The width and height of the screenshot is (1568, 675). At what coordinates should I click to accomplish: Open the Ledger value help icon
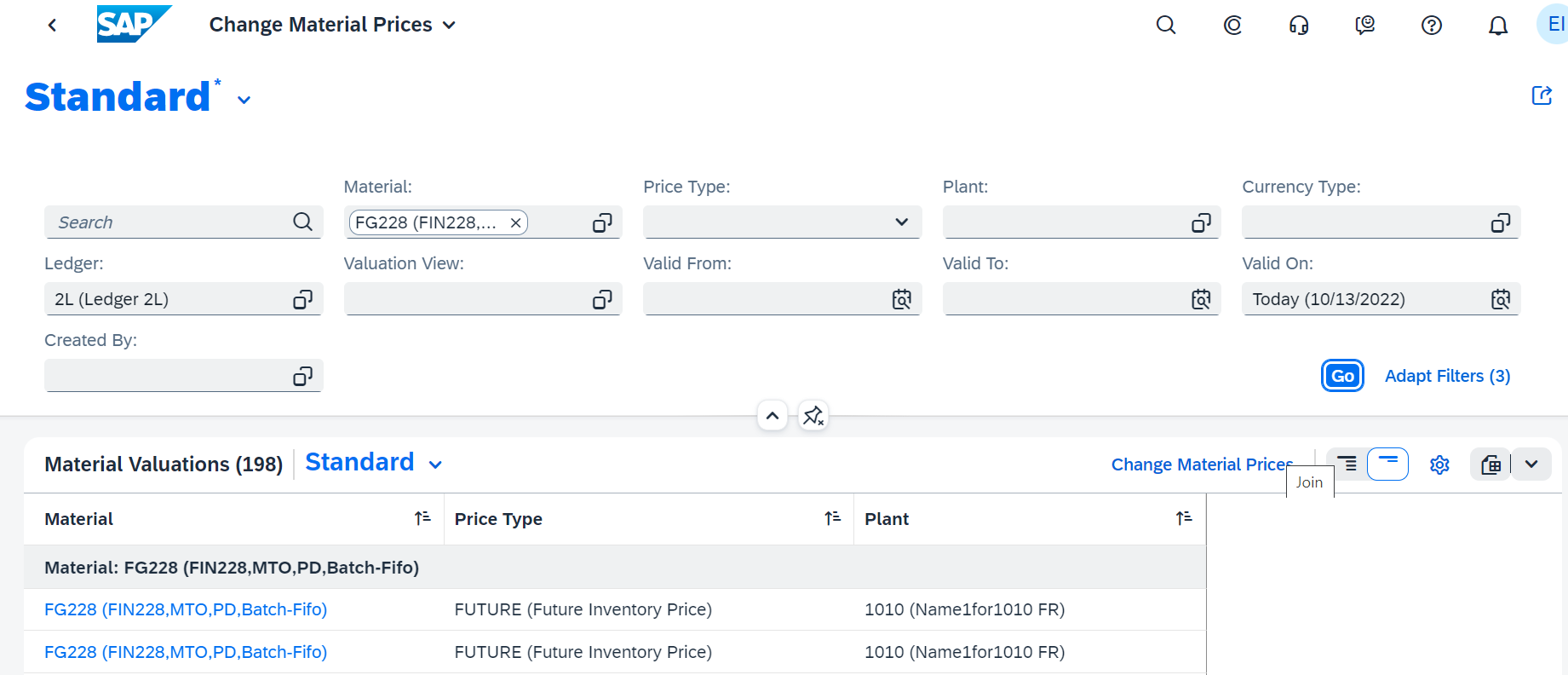pyautogui.click(x=302, y=299)
